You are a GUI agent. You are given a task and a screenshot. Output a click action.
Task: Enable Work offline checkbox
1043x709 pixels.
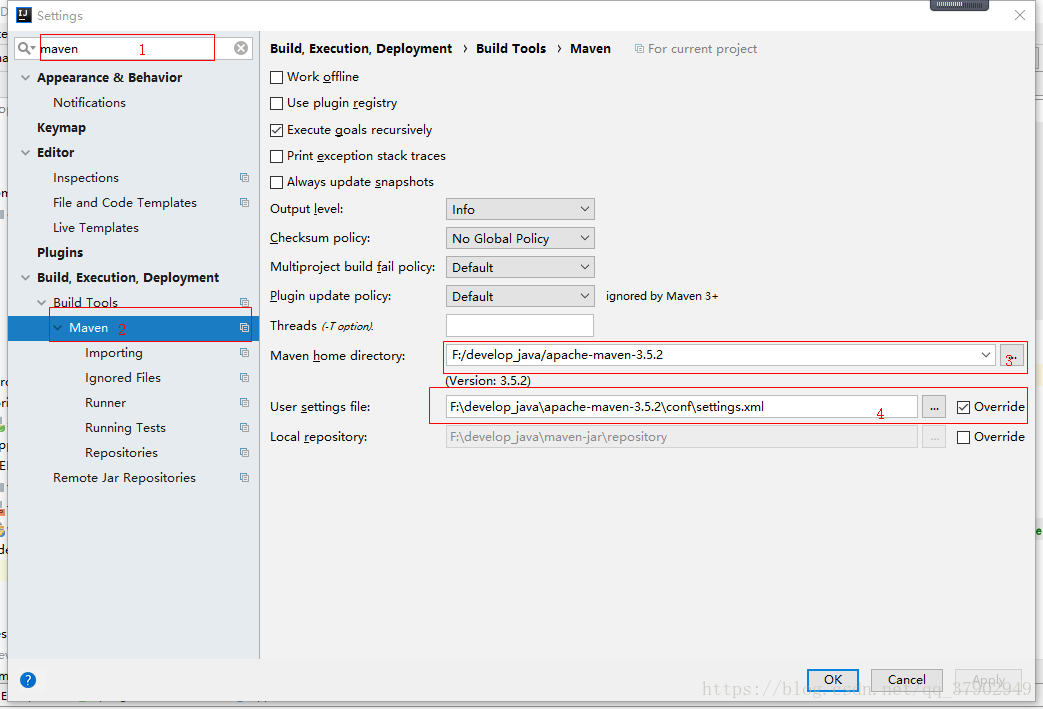tap(277, 77)
